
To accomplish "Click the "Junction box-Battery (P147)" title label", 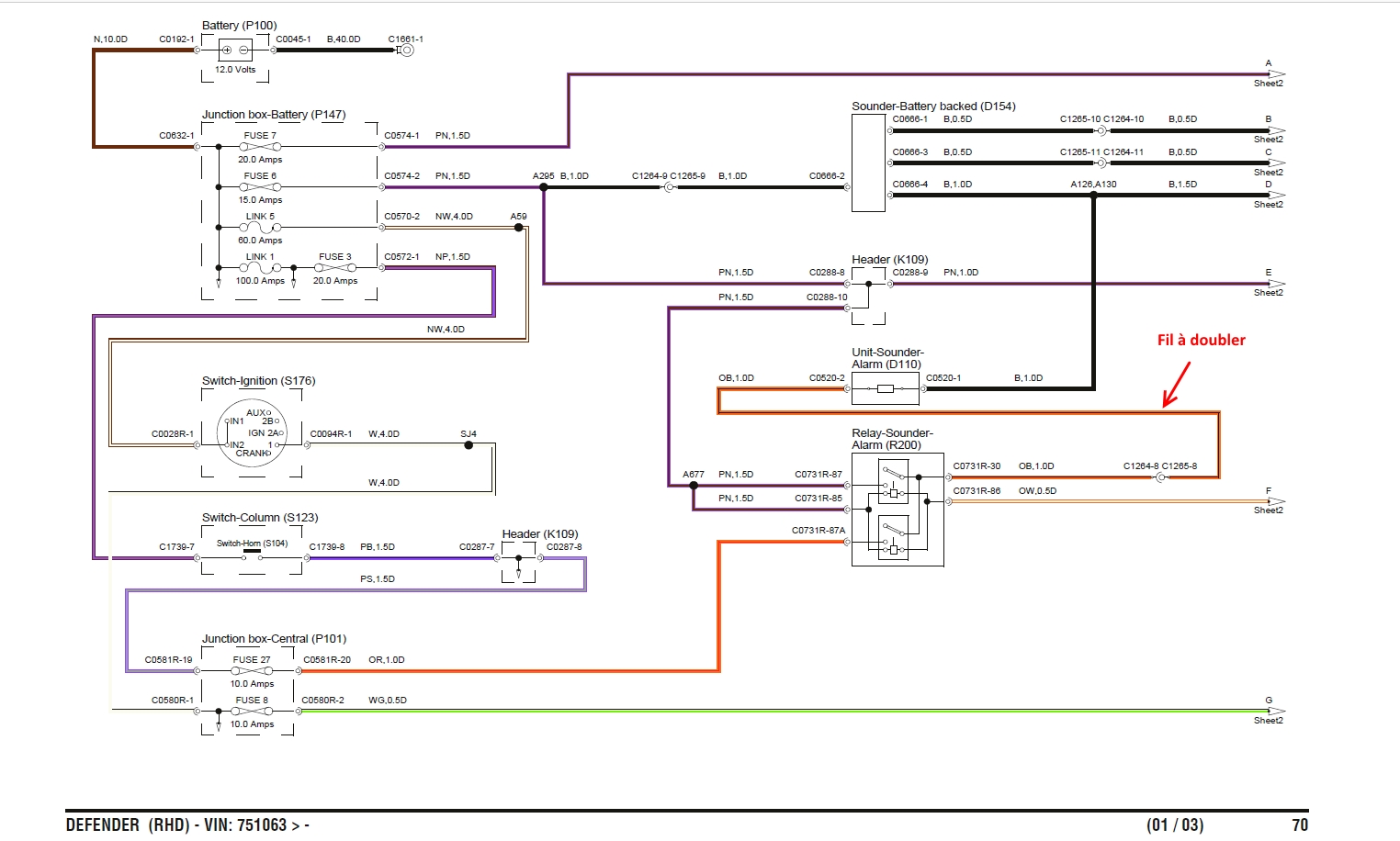I will coord(273,115).
